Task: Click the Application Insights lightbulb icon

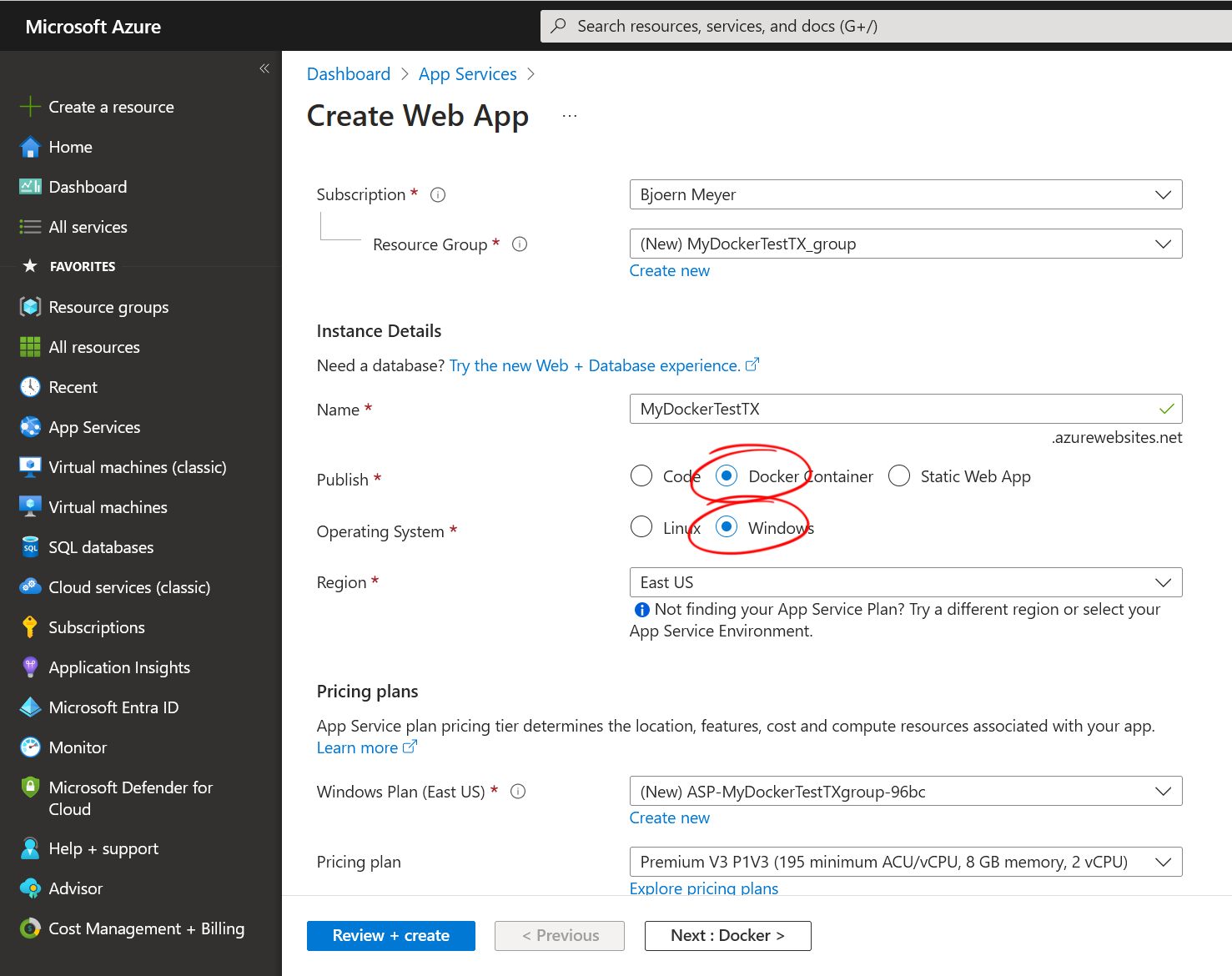Action: (30, 667)
